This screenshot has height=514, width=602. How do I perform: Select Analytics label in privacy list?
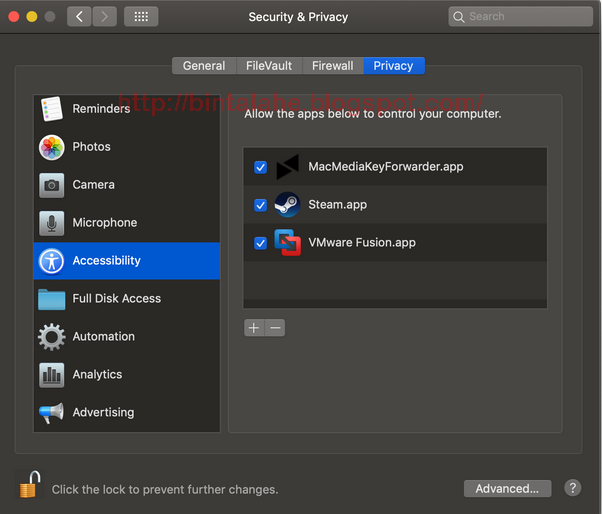[x=98, y=374]
